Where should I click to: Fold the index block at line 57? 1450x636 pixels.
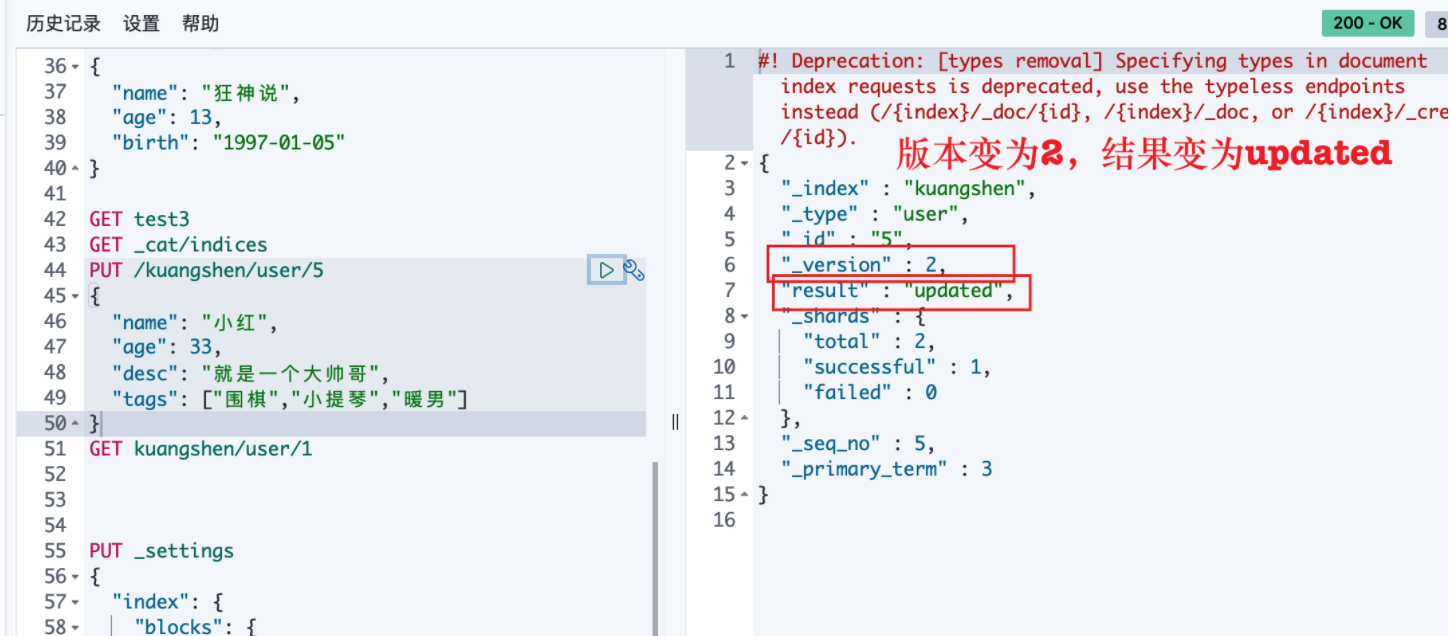77,602
